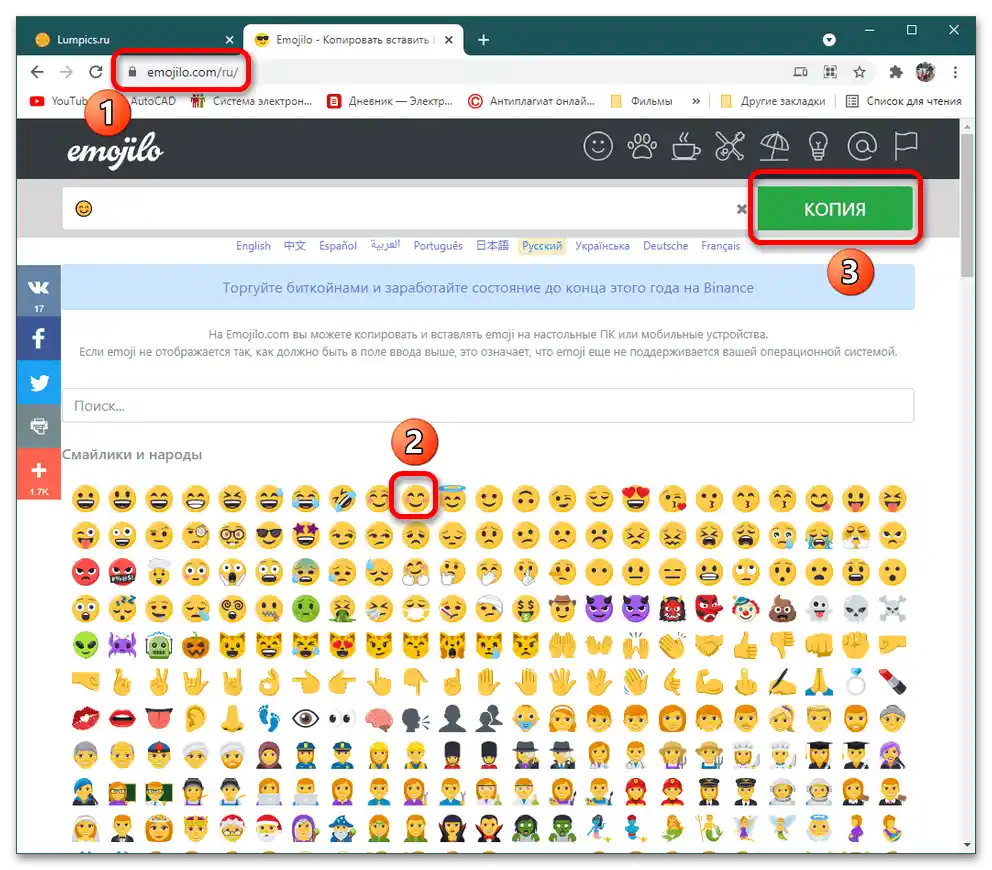Expand hidden bookmarks chevron

[x=696, y=101]
